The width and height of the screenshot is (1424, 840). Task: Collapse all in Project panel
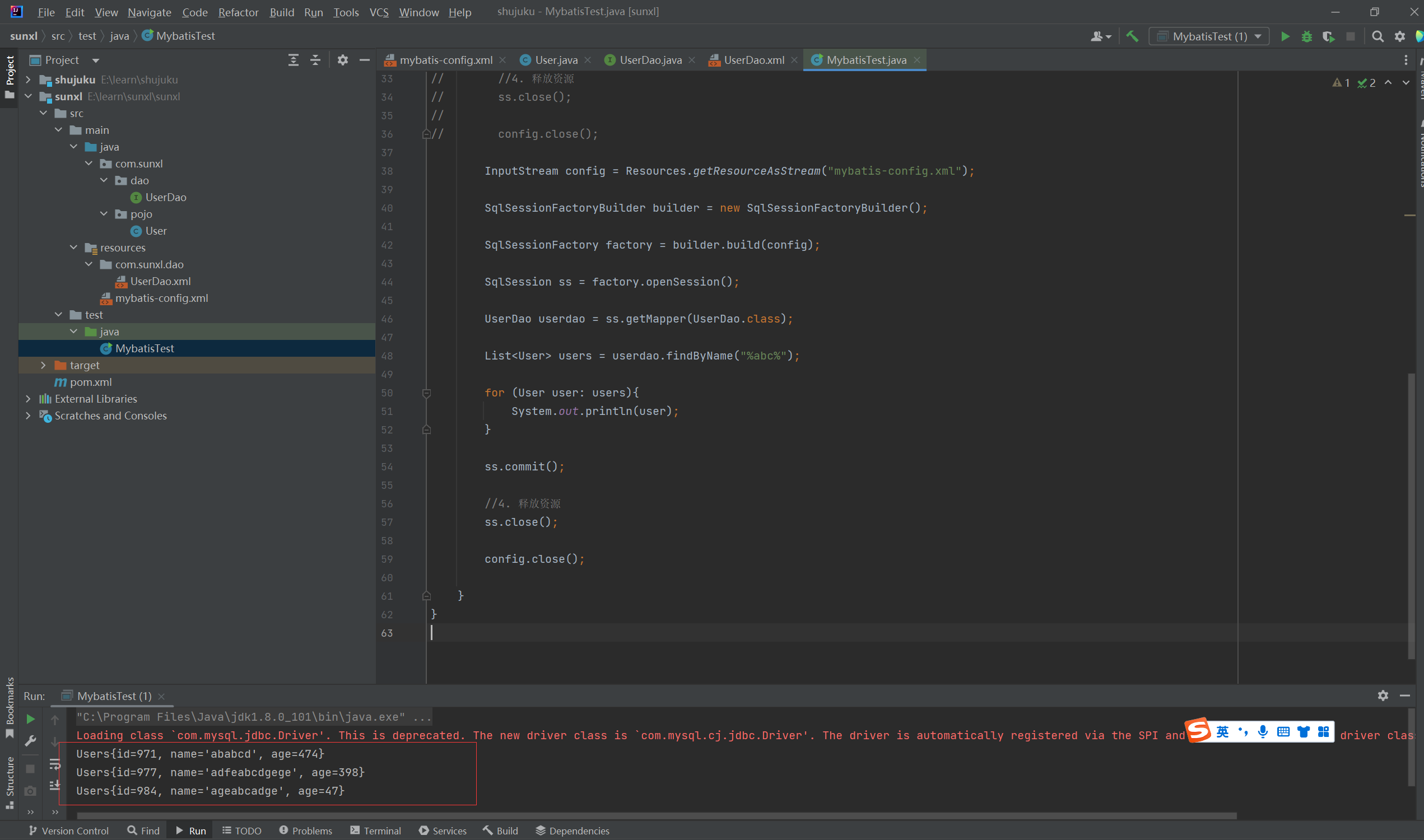click(315, 60)
